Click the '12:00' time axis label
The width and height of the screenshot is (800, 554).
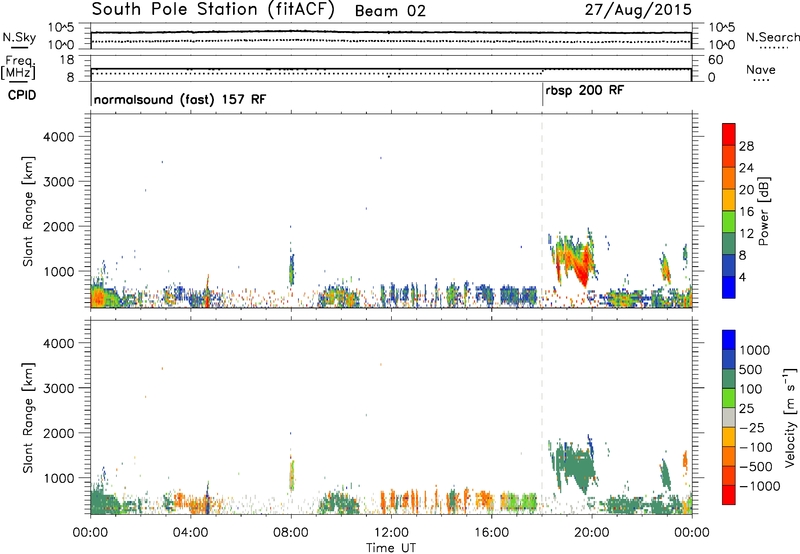391,533
